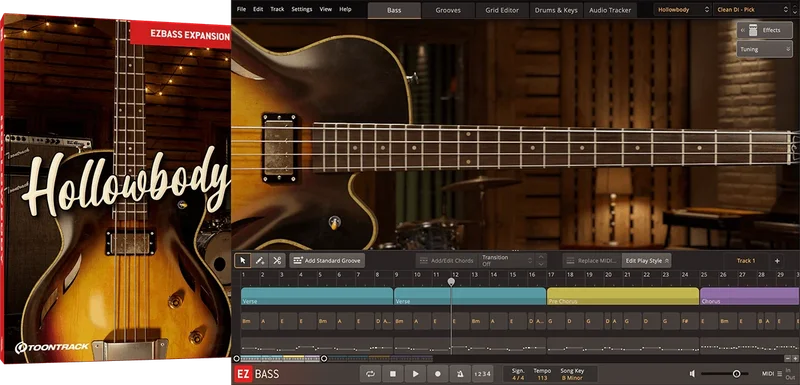Switch to the Audio Tracker tab
The height and width of the screenshot is (385, 800).
coord(610,10)
